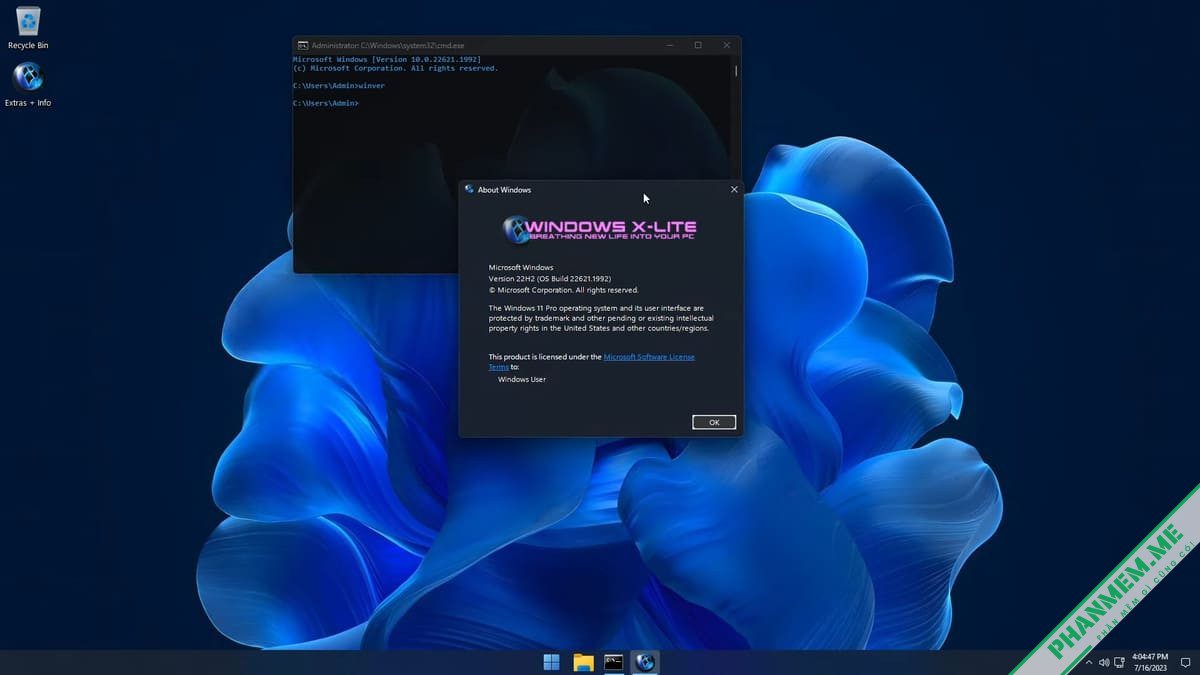This screenshot has width=1200, height=675.
Task: Click the '© Microsoft Corporation. All rights reserved.' dialog text
Action: click(x=563, y=289)
